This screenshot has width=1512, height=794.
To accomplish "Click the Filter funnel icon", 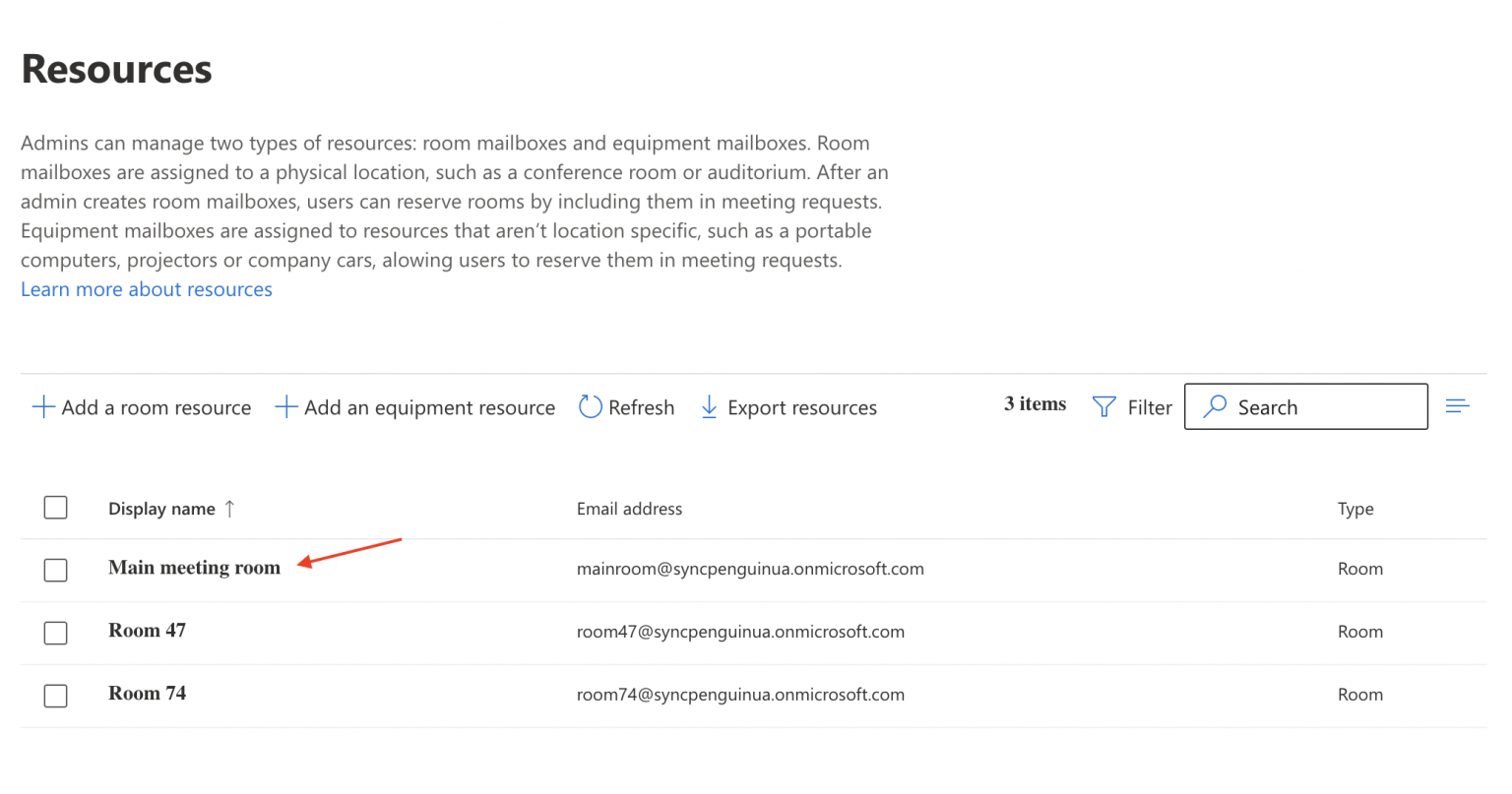I will click(x=1103, y=406).
